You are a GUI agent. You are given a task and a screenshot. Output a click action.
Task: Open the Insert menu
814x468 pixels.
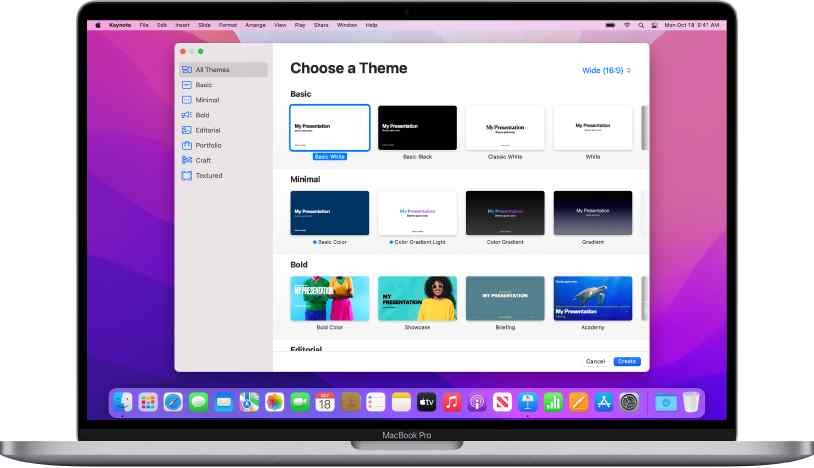pos(182,25)
